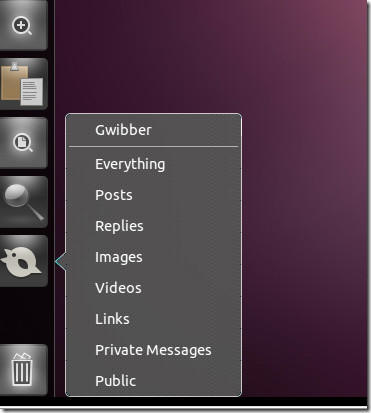Select Gwibber title in quicklist menu
371x413 pixels.
coord(123,130)
